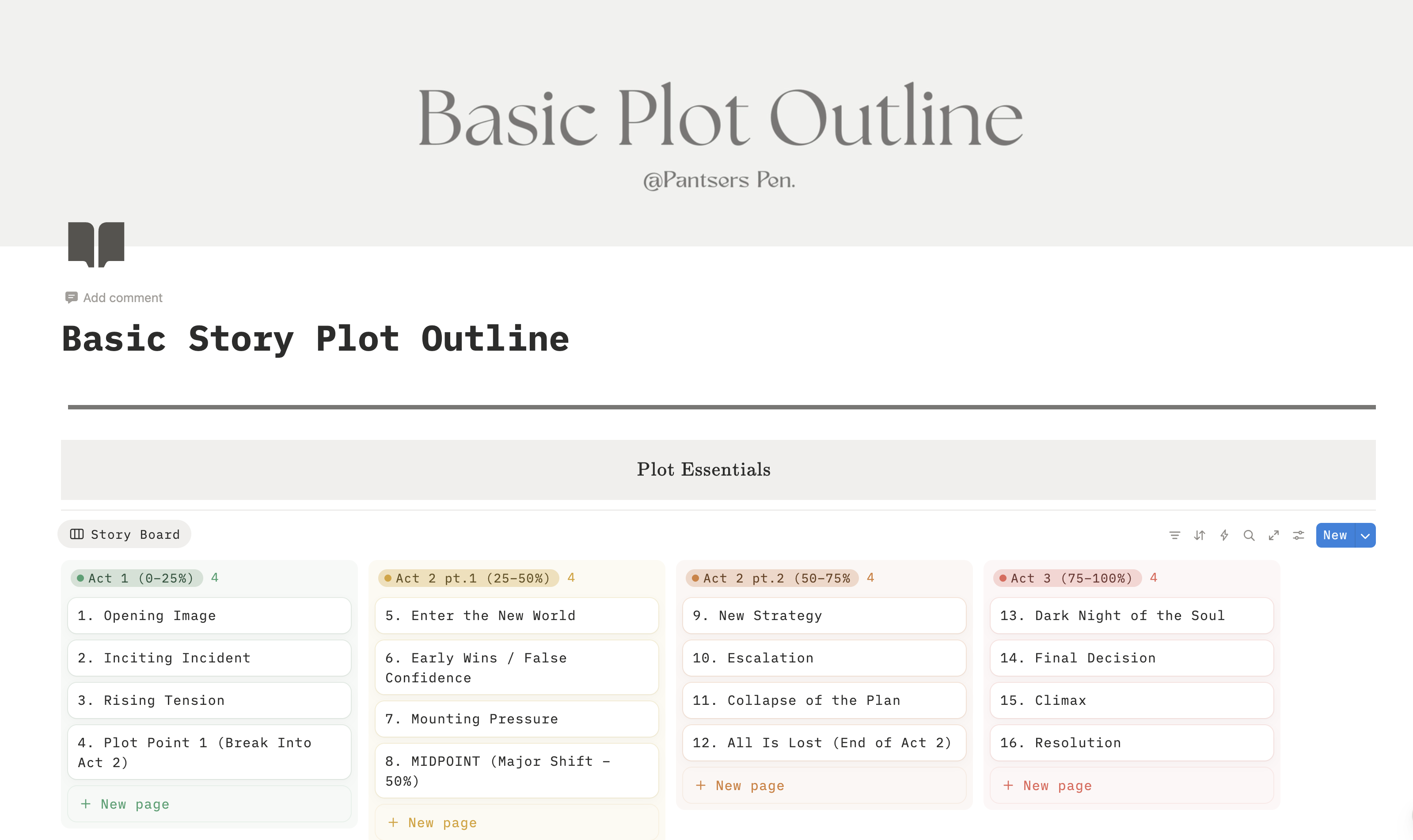Open the 13. Dark Night of the Soul card
The width and height of the screenshot is (1413, 840).
1131,615
